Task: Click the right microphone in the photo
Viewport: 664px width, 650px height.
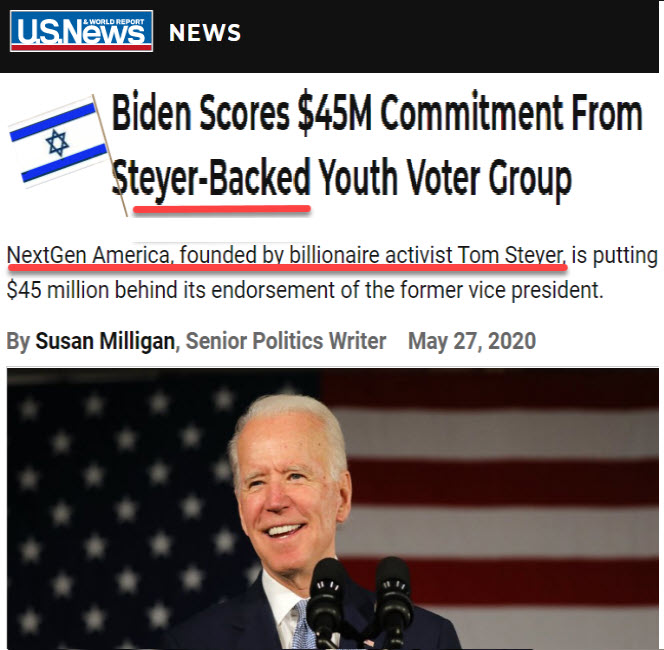Action: (x=393, y=600)
